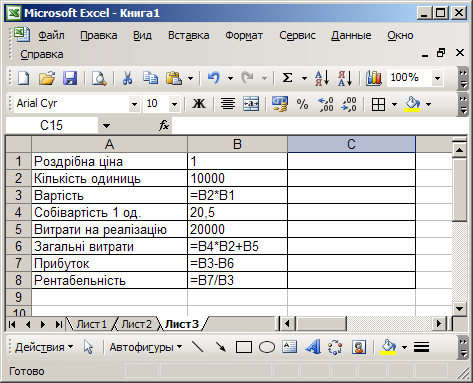The image size is (473, 383).
Task: Open the Файл menu
Action: [51, 35]
